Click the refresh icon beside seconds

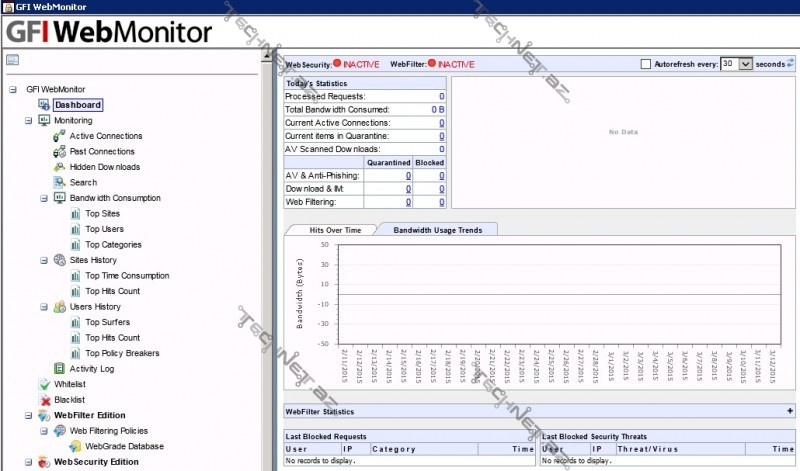791,64
